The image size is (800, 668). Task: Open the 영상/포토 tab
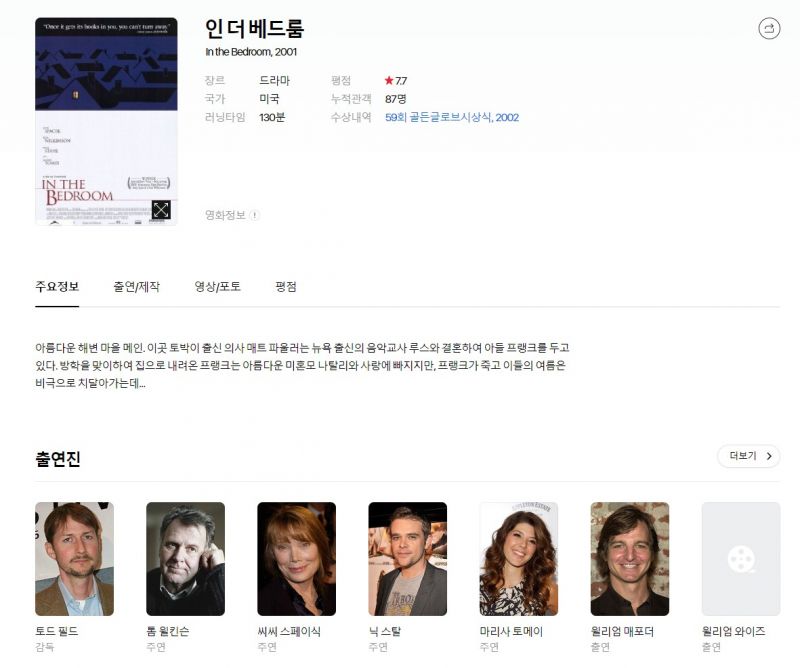pyautogui.click(x=217, y=287)
